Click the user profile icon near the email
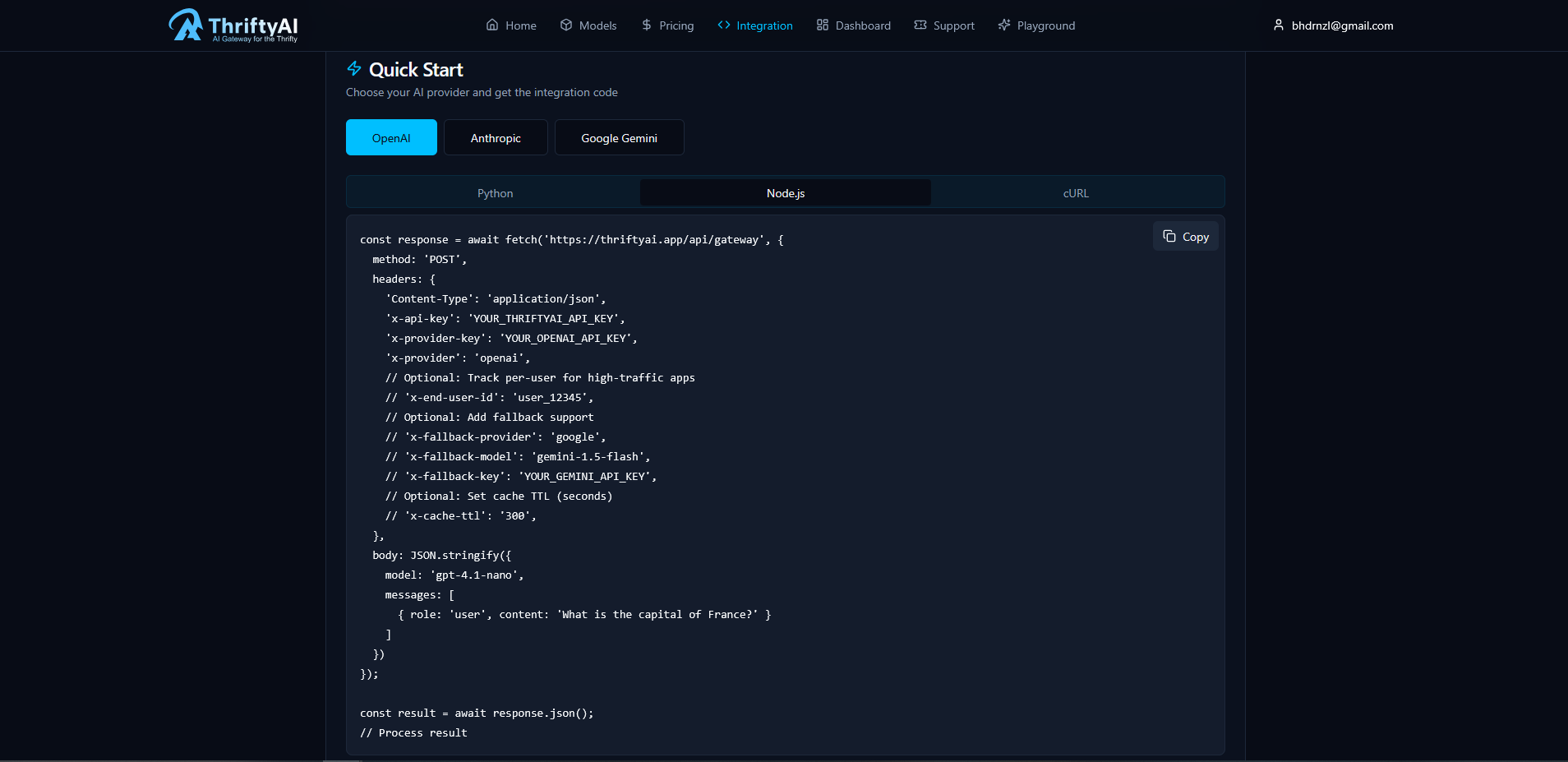The width and height of the screenshot is (1568, 762). click(x=1278, y=25)
